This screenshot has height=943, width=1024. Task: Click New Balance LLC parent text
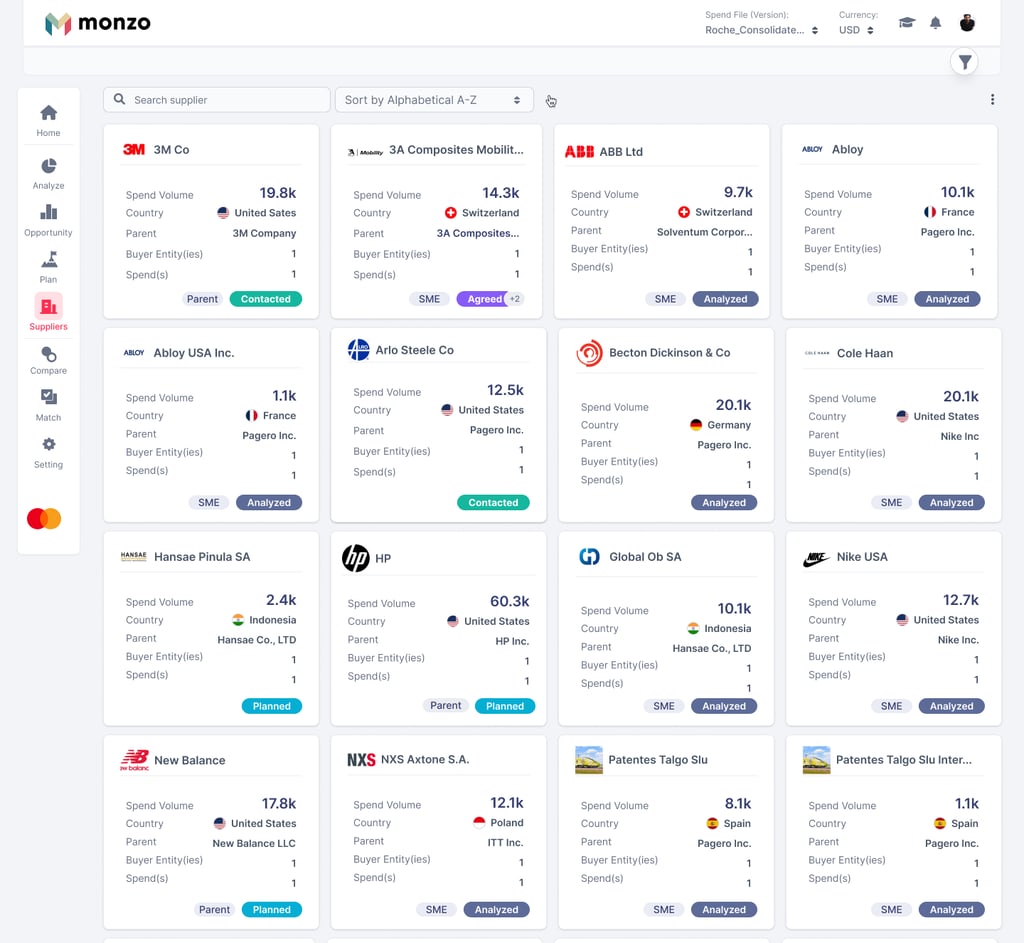click(x=254, y=844)
